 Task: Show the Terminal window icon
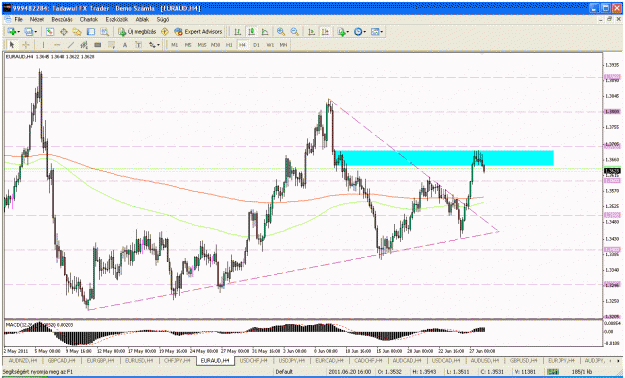click(91, 32)
